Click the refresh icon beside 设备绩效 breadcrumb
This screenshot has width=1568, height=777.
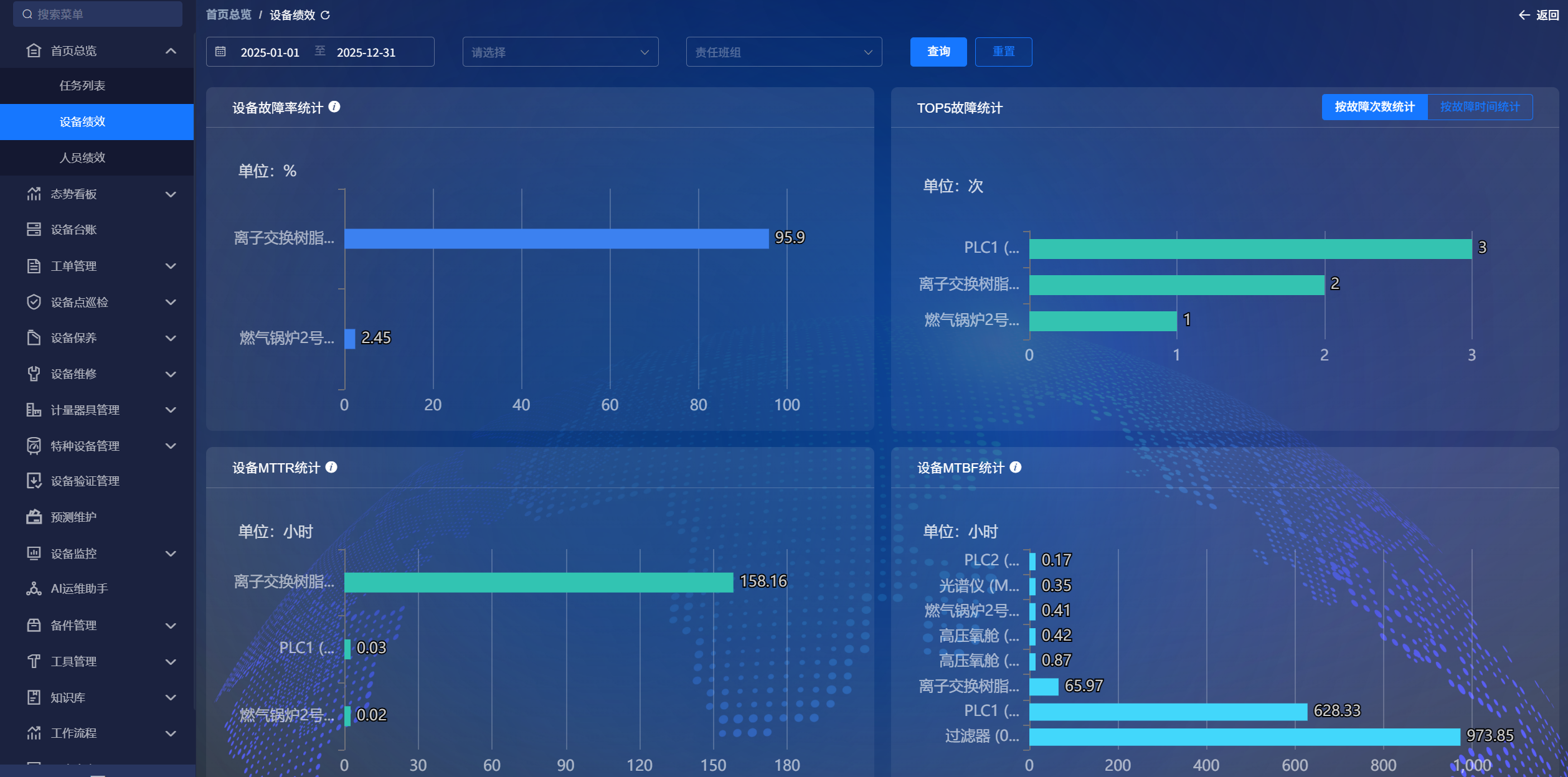(x=326, y=15)
